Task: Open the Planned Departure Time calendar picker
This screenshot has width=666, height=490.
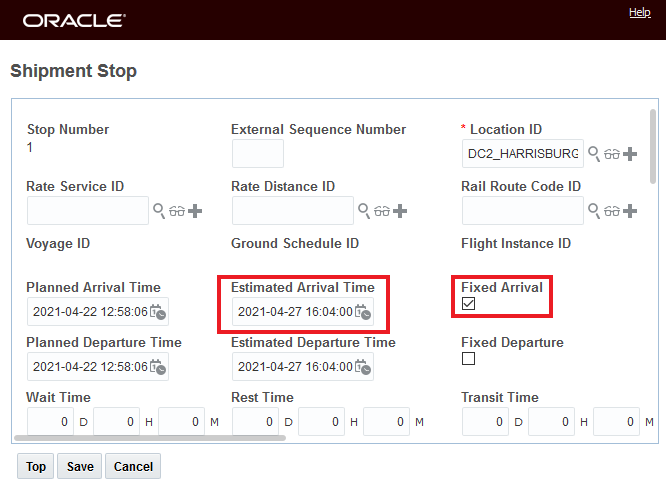Action: 158,367
